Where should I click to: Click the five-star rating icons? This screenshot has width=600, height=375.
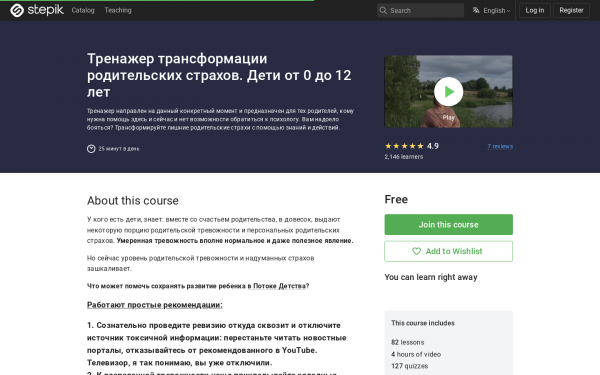point(404,146)
